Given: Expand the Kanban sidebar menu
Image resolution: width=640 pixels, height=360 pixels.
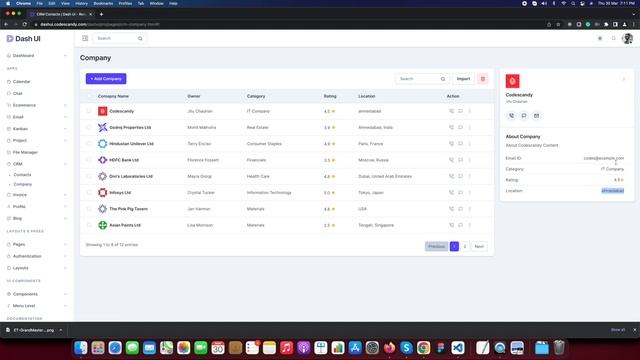Looking at the screenshot, I should pos(37,129).
